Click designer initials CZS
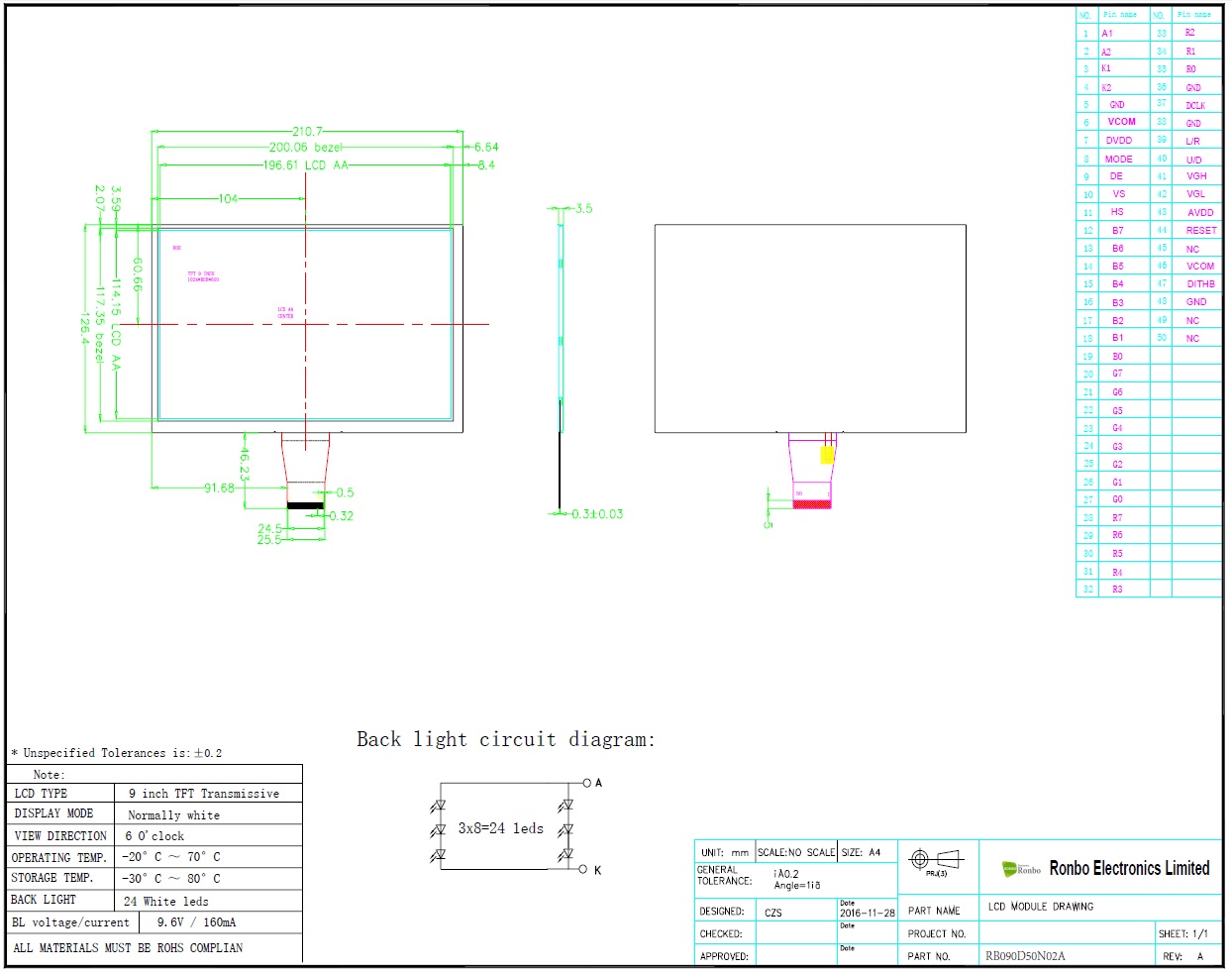The image size is (1232, 974). click(x=773, y=914)
